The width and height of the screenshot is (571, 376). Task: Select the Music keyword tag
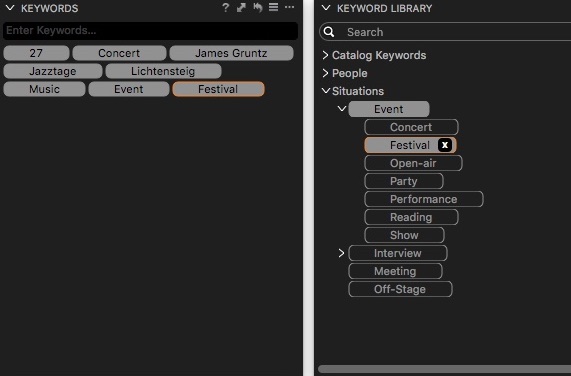tap(44, 89)
